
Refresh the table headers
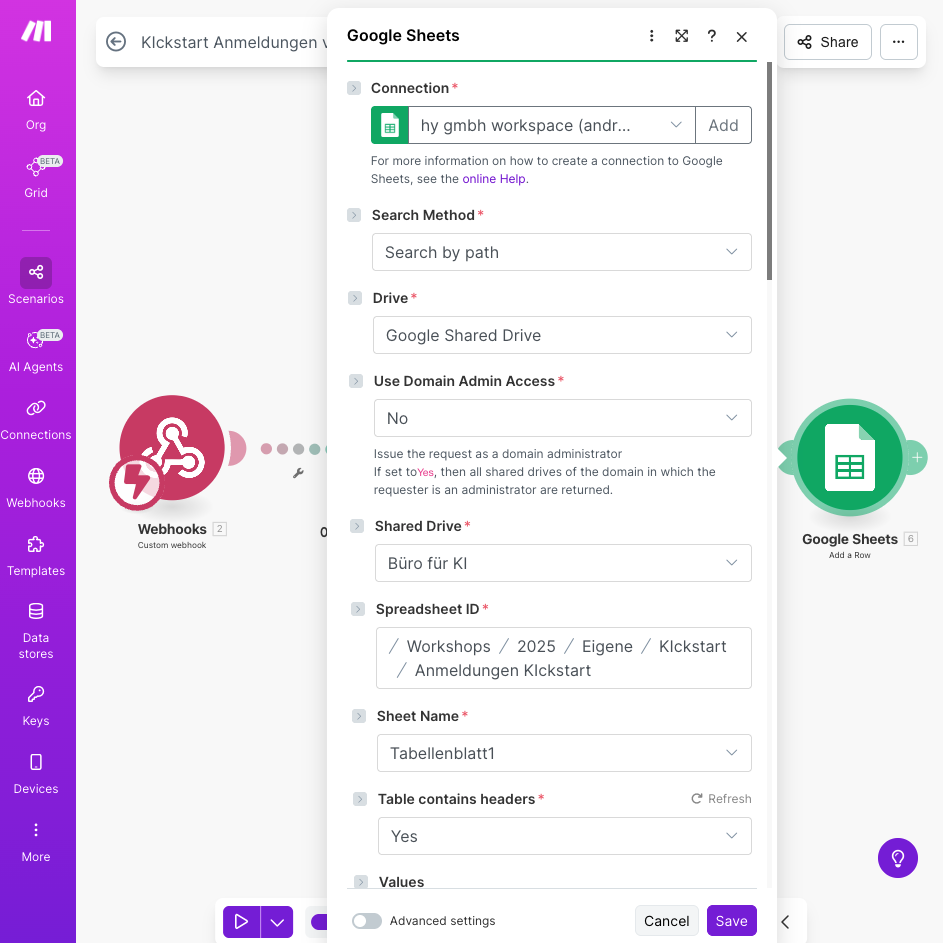[x=721, y=799]
